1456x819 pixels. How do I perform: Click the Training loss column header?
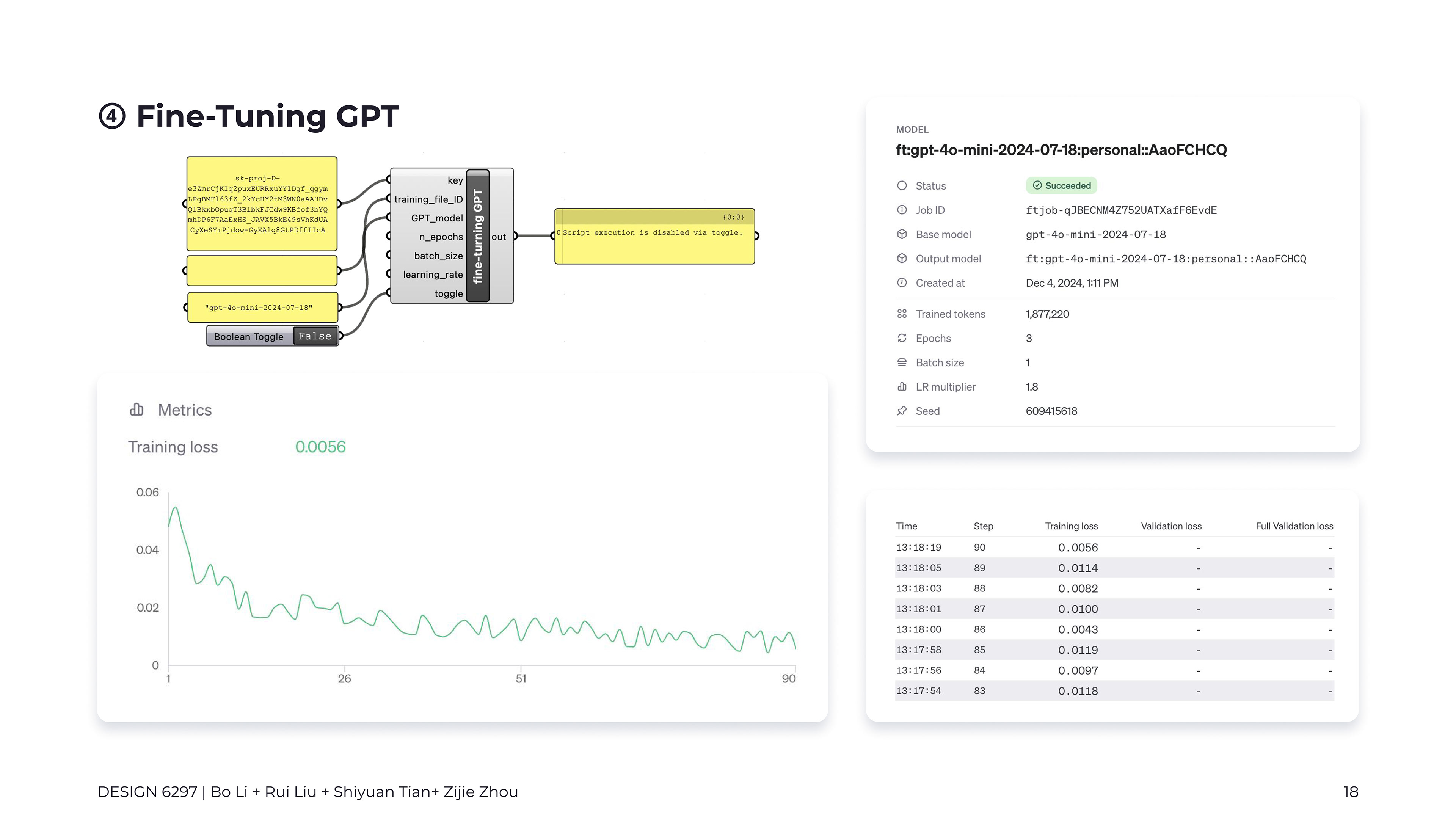[1071, 526]
